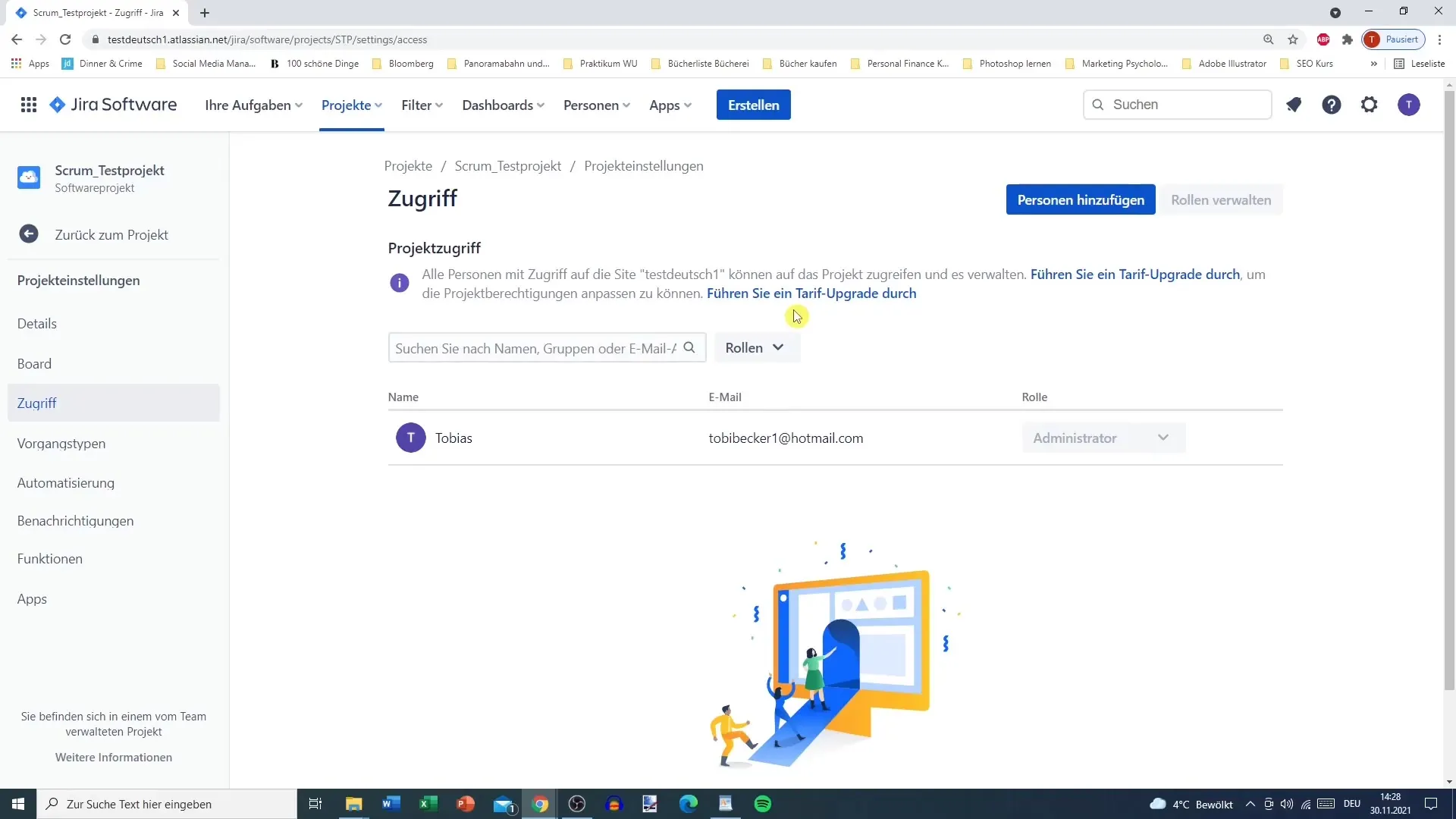Viewport: 1456px width, 819px height.
Task: Open the Chrome extensions puzzle icon
Action: 1348,39
